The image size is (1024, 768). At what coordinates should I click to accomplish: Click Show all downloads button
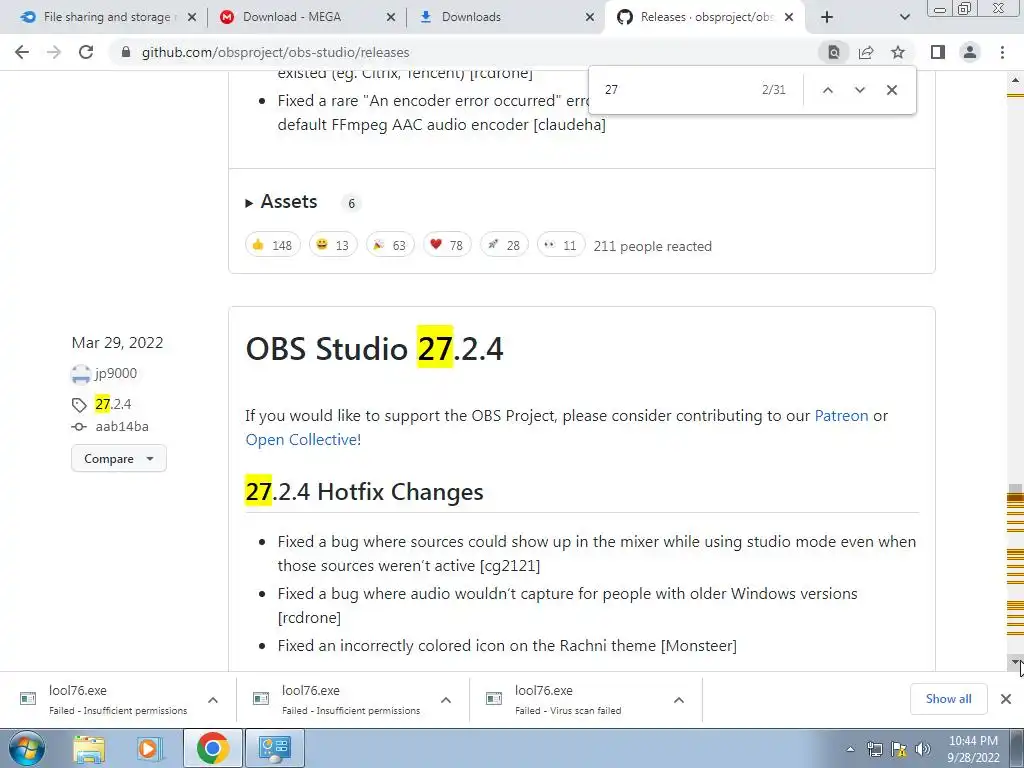click(x=948, y=699)
